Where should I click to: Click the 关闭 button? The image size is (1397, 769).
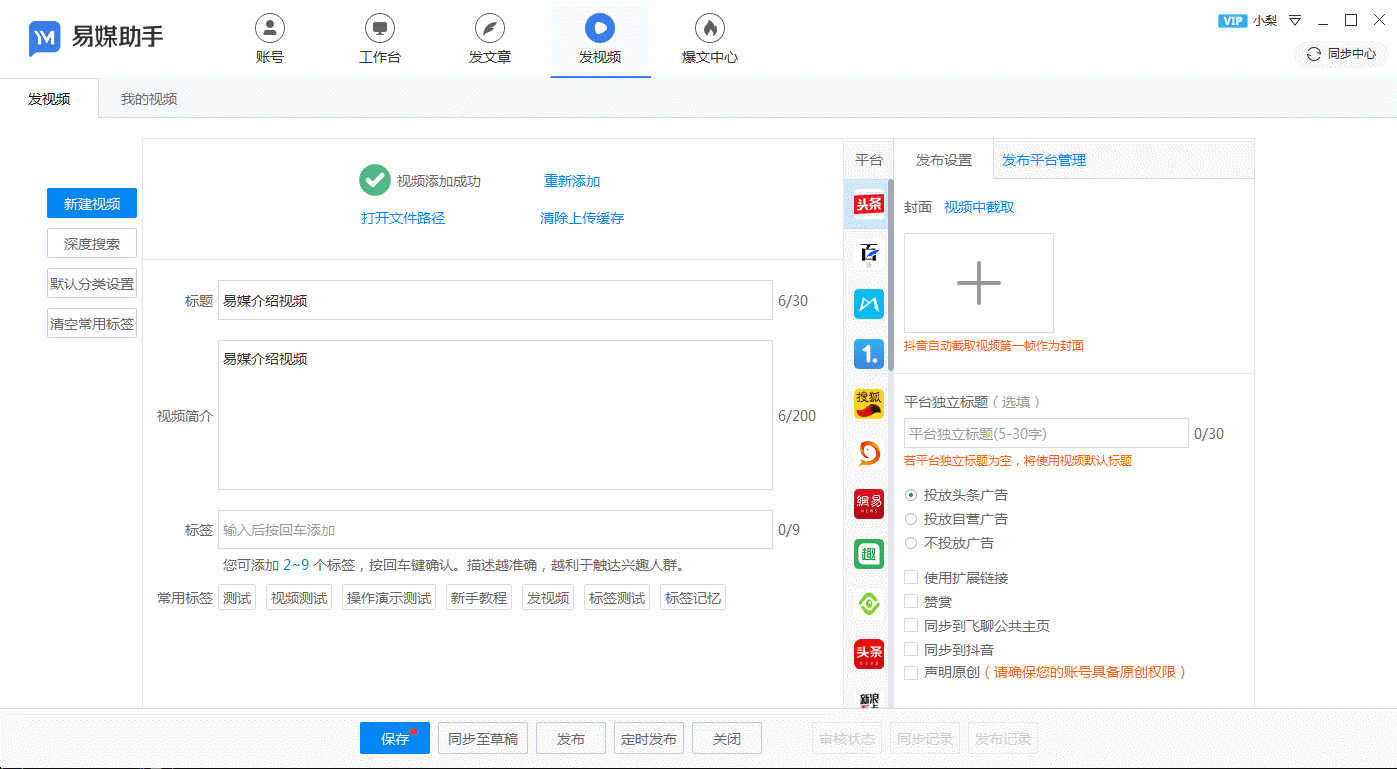point(727,738)
